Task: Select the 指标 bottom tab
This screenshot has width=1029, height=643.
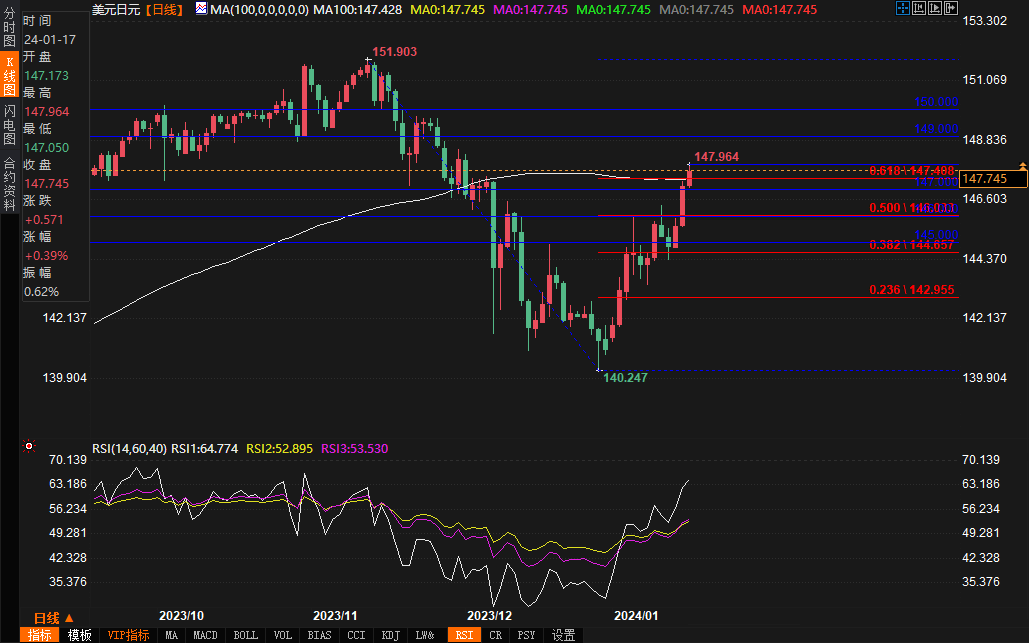Action: pos(39,634)
